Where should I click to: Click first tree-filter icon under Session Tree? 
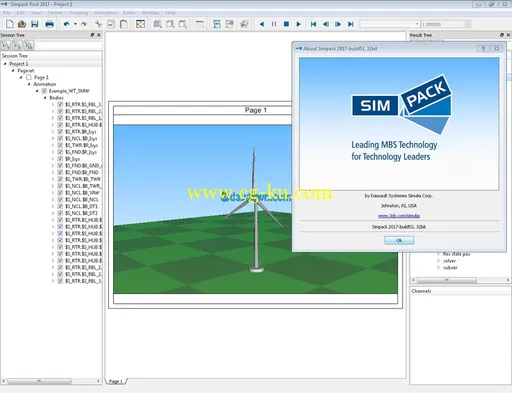coord(6,45)
